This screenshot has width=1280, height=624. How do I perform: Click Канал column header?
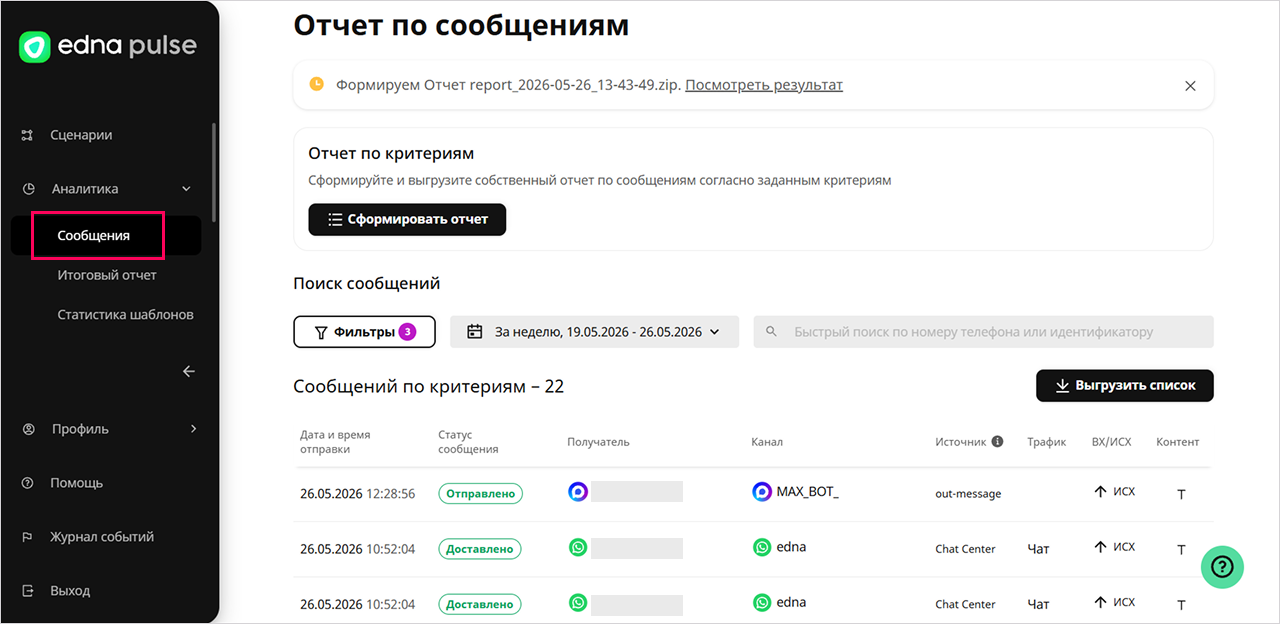(767, 442)
